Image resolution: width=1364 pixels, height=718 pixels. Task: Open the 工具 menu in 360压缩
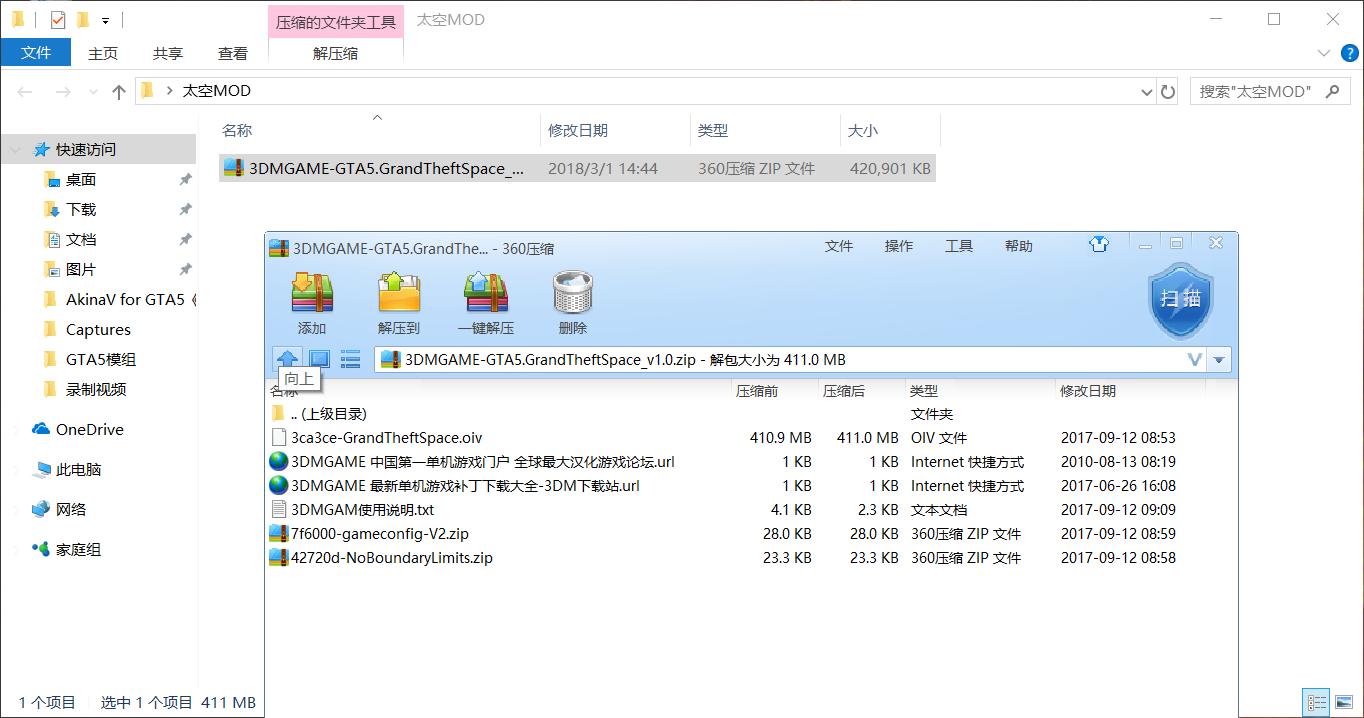(x=958, y=245)
